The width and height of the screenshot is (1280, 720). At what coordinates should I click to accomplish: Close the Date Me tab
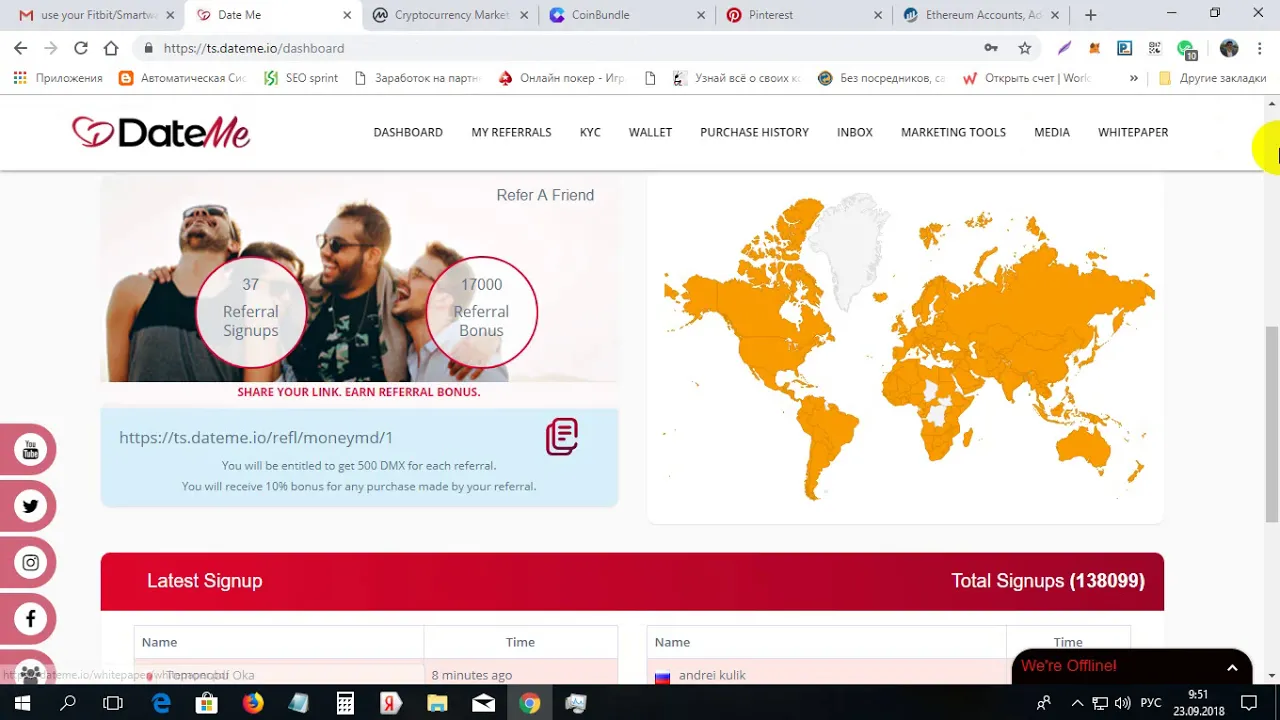point(347,15)
